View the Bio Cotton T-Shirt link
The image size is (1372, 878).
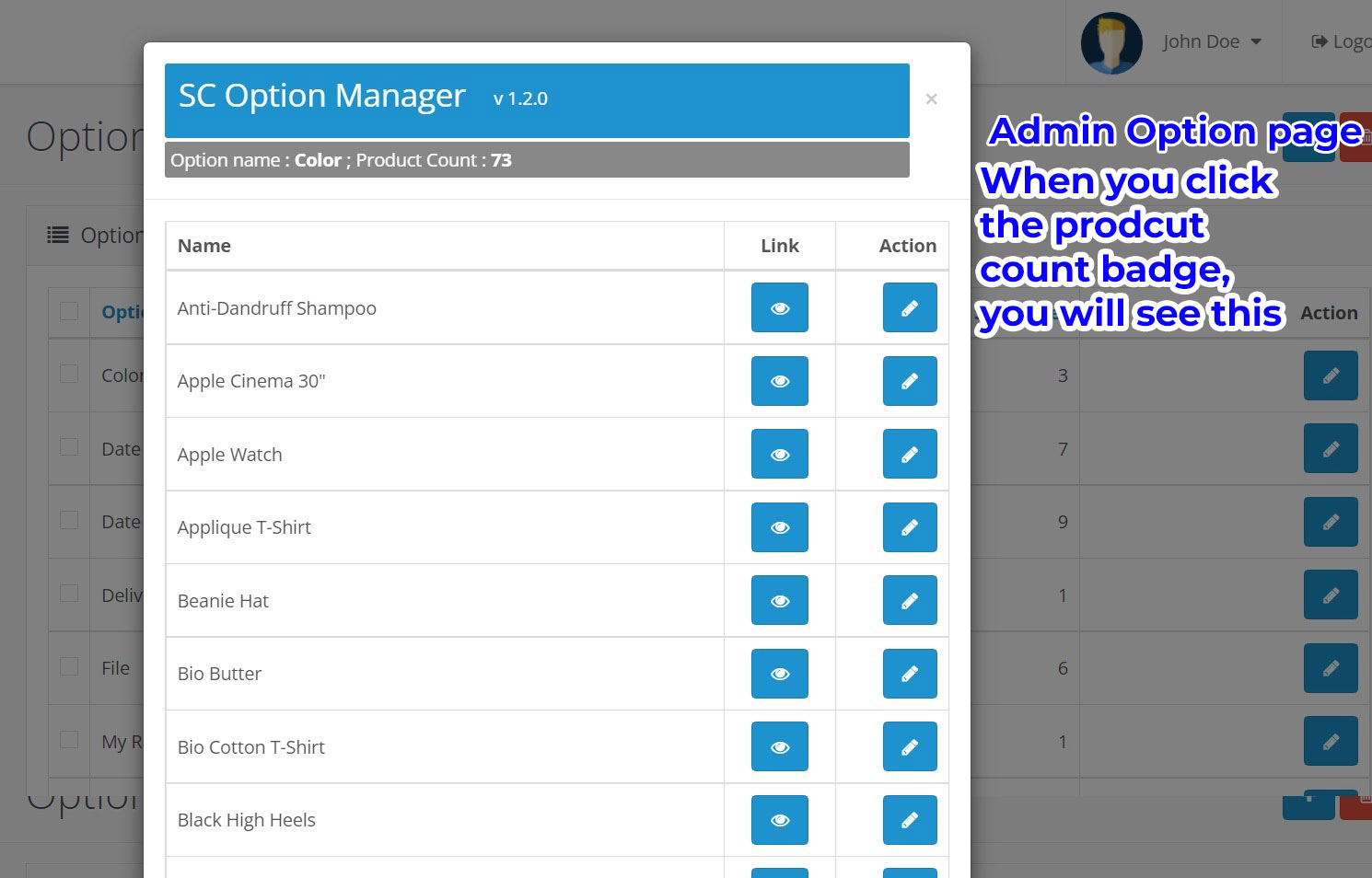[779, 746]
